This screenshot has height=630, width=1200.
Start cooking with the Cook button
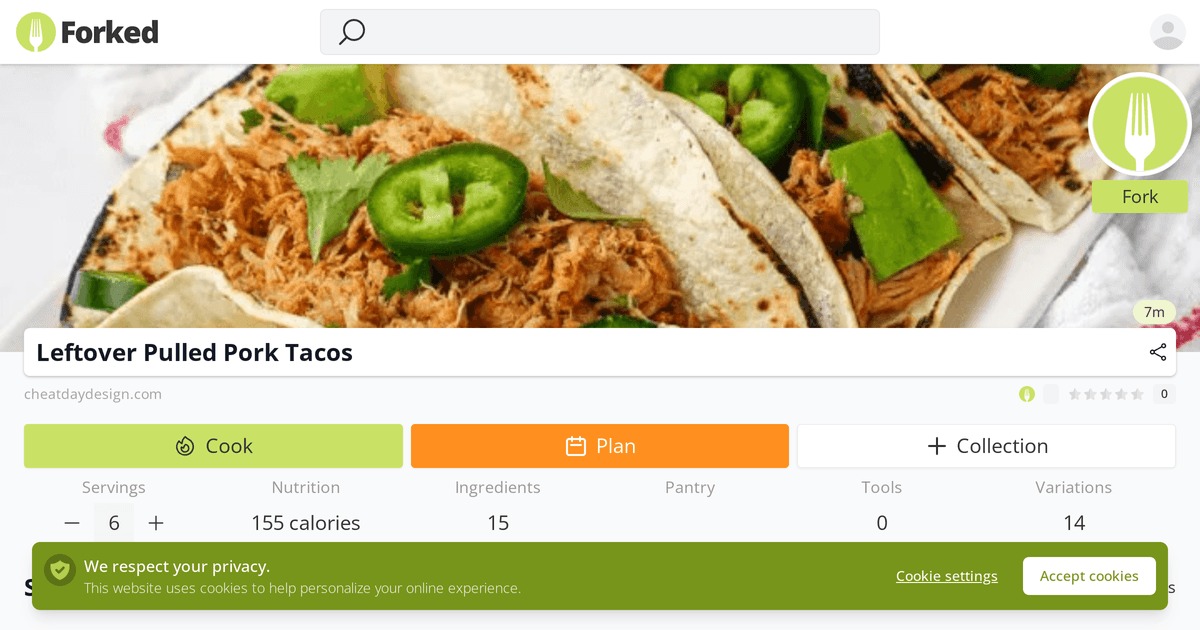(213, 445)
